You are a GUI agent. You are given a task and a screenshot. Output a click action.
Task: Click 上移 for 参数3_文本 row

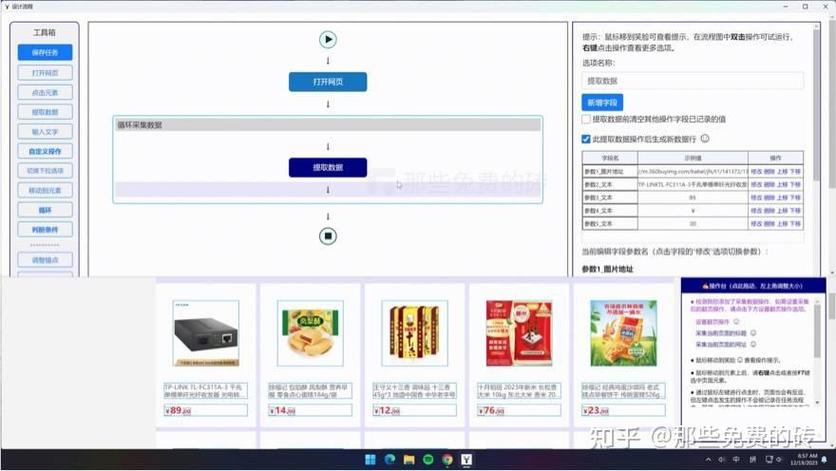782,197
